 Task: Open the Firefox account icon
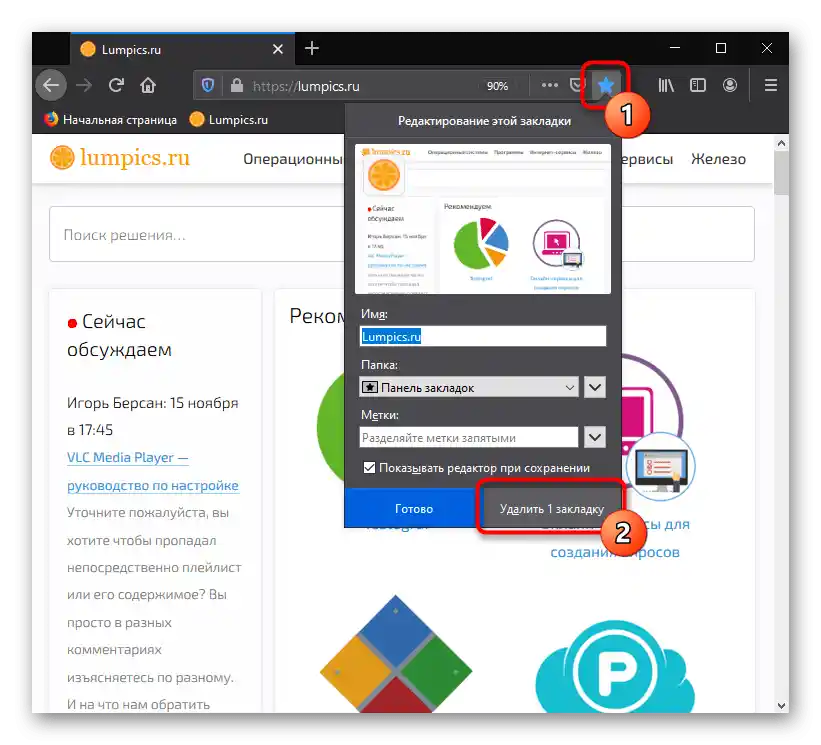[x=729, y=85]
